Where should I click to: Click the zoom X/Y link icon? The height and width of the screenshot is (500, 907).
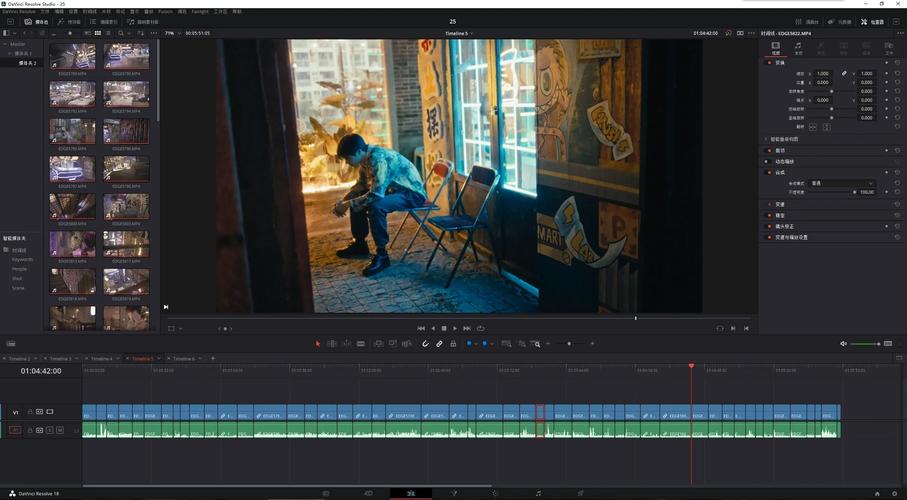pos(844,73)
